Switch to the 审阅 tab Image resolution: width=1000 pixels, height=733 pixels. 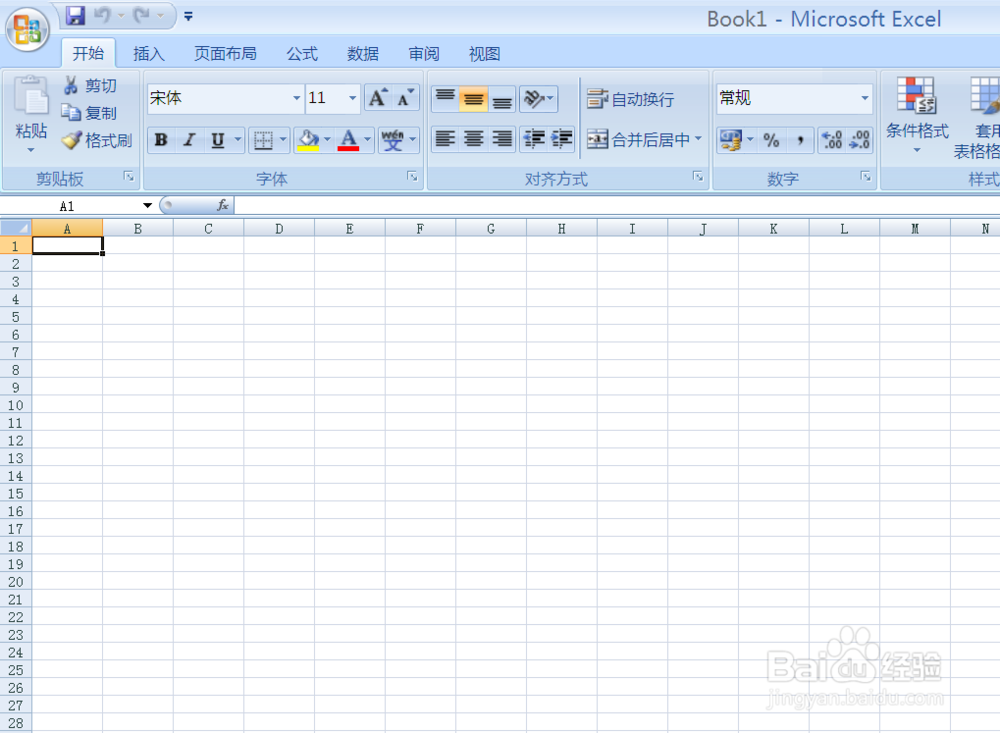[424, 54]
